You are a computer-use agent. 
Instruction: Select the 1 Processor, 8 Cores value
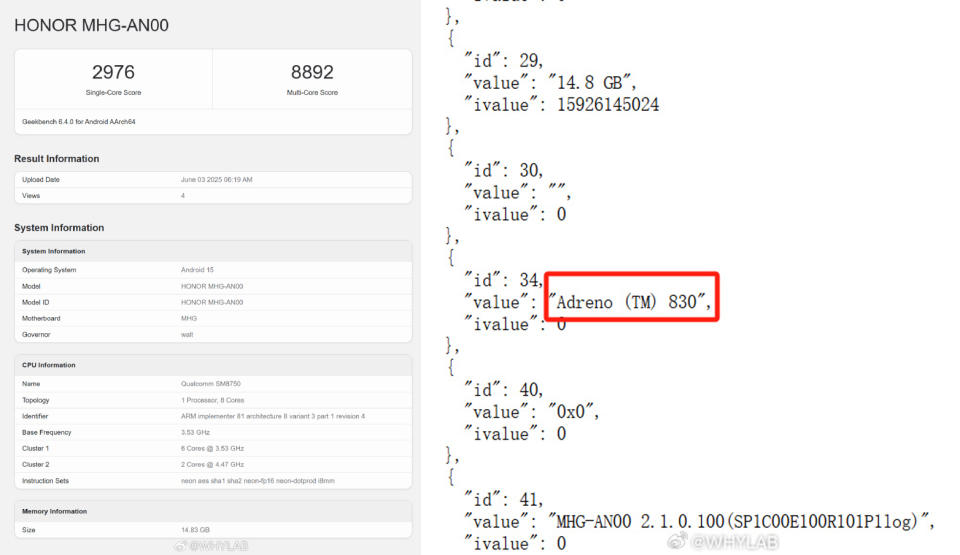click(212, 400)
